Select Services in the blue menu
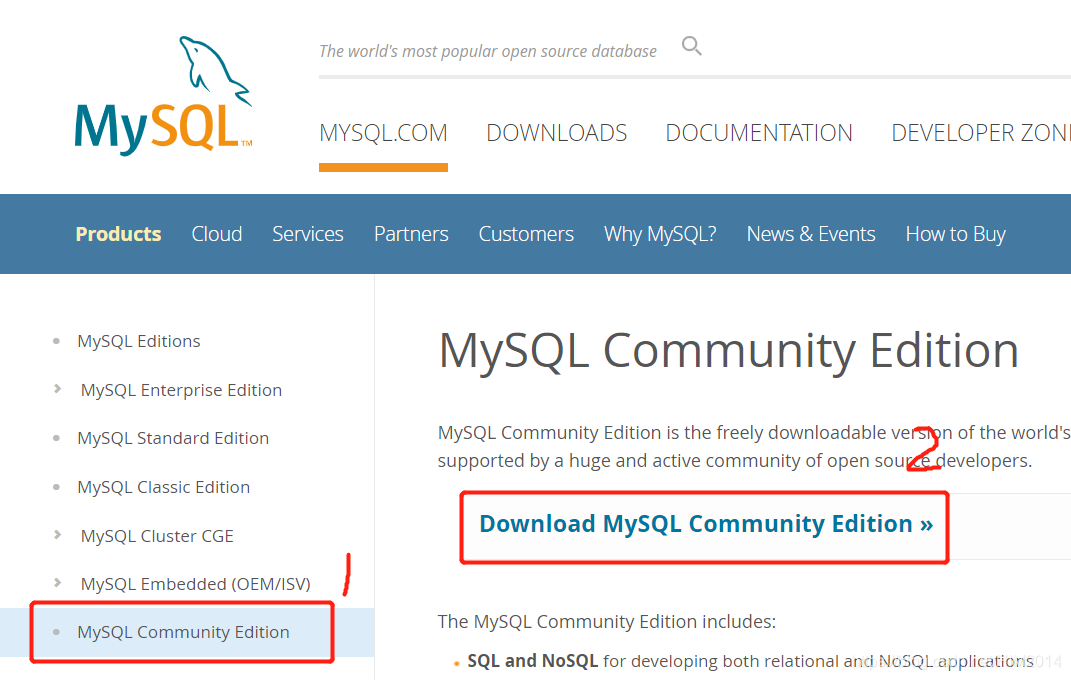This screenshot has height=680, width=1071. click(308, 234)
